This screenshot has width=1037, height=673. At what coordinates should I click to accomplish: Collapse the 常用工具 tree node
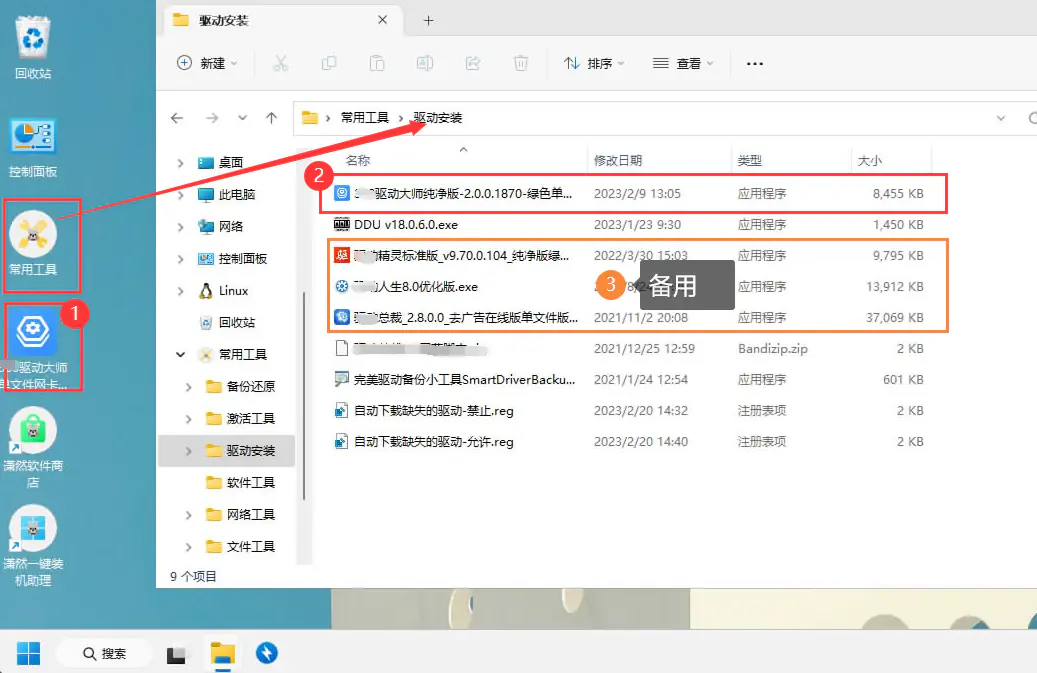click(180, 355)
